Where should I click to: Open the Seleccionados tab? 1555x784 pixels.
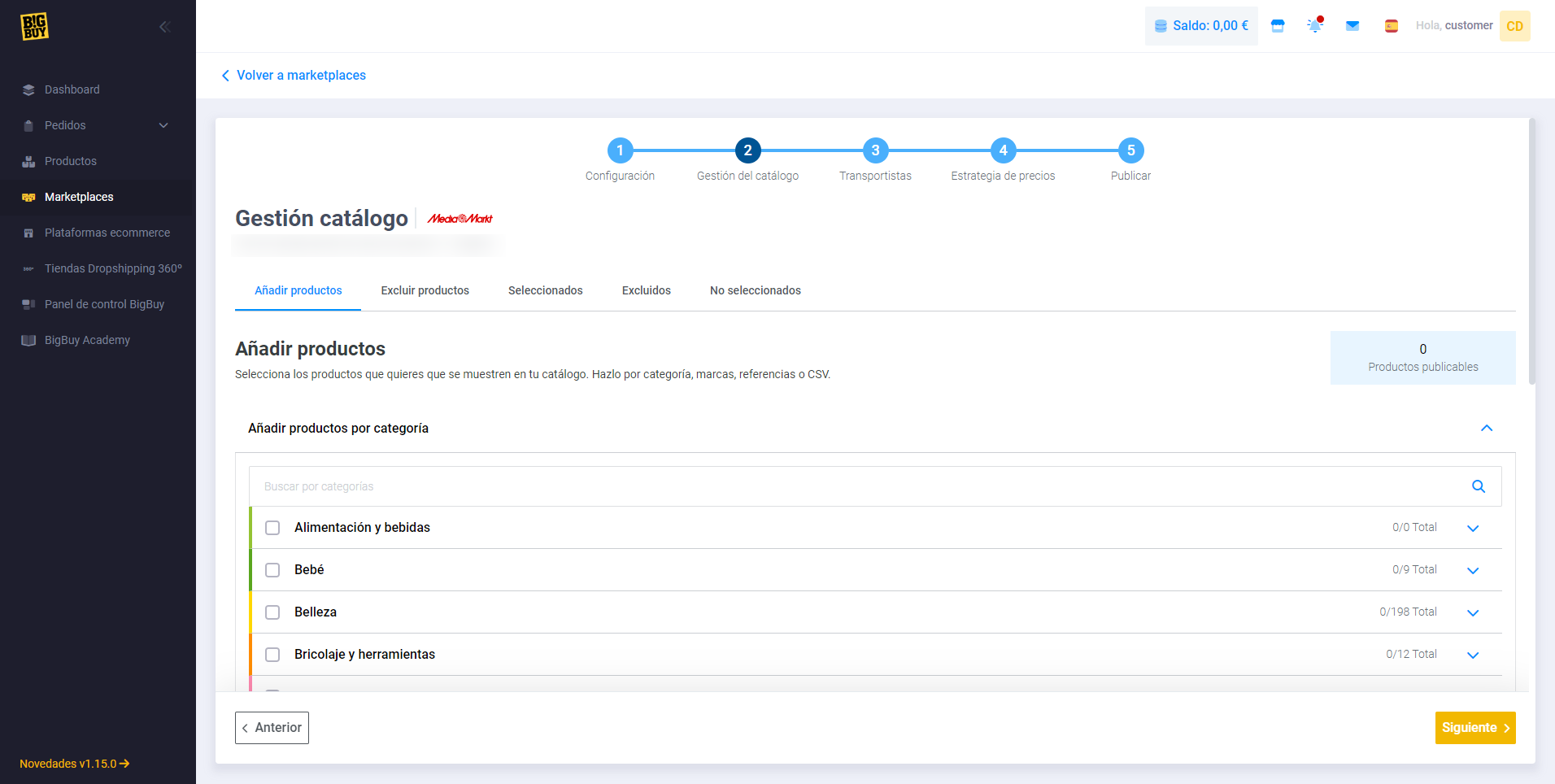coord(545,290)
